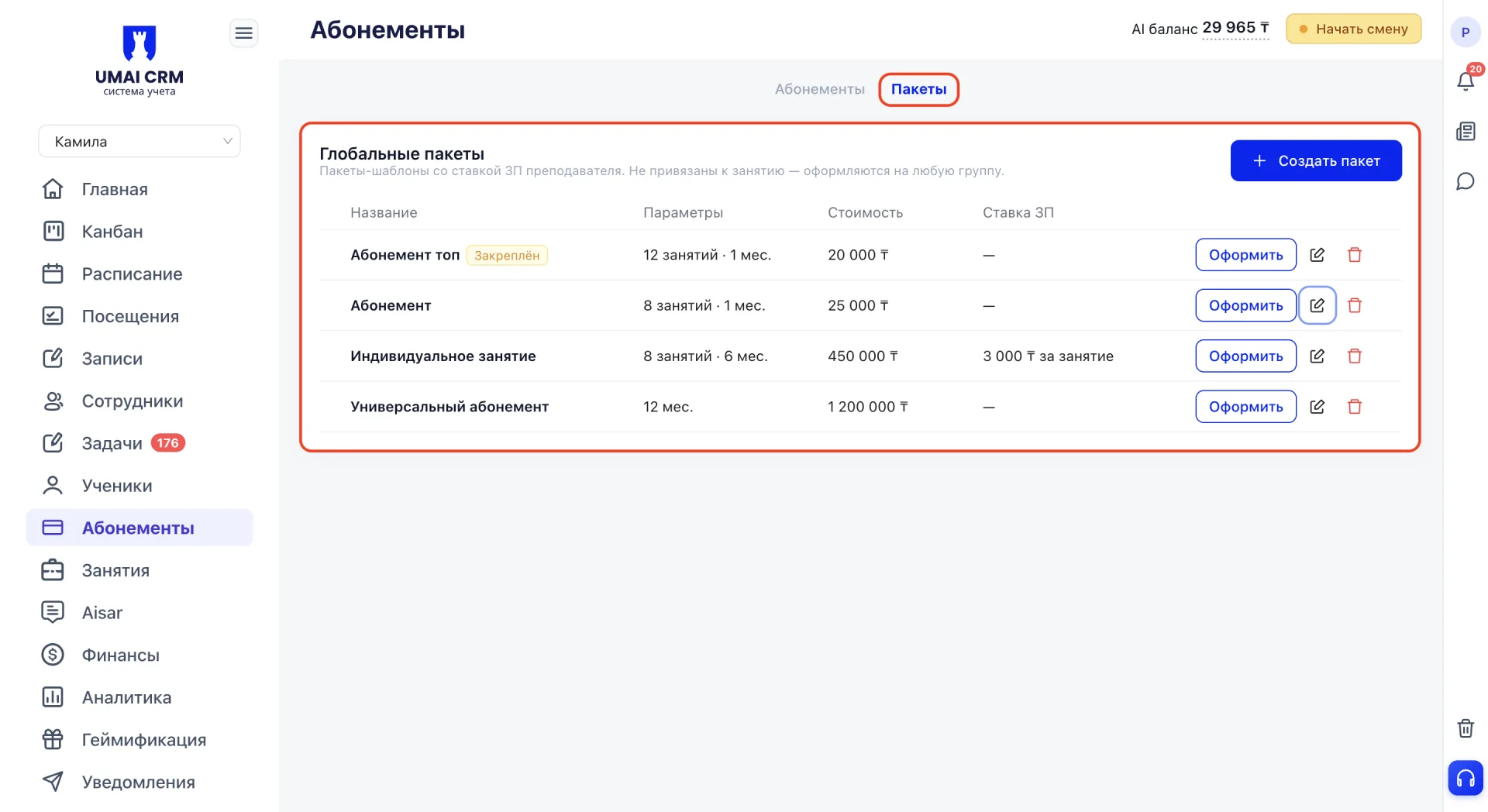Viewport: 1488px width, 812px height.
Task: Click the Аналитика bar chart icon
Action: (53, 697)
